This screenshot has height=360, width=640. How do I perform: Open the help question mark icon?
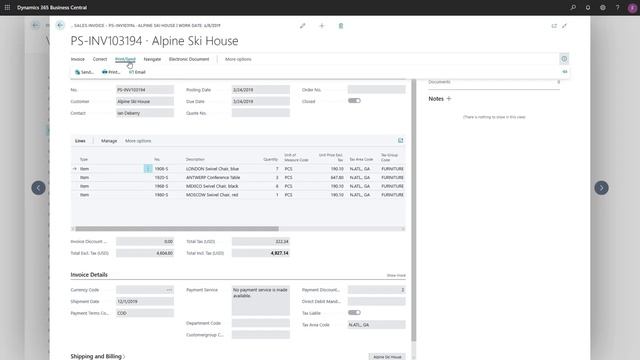coord(617,7)
